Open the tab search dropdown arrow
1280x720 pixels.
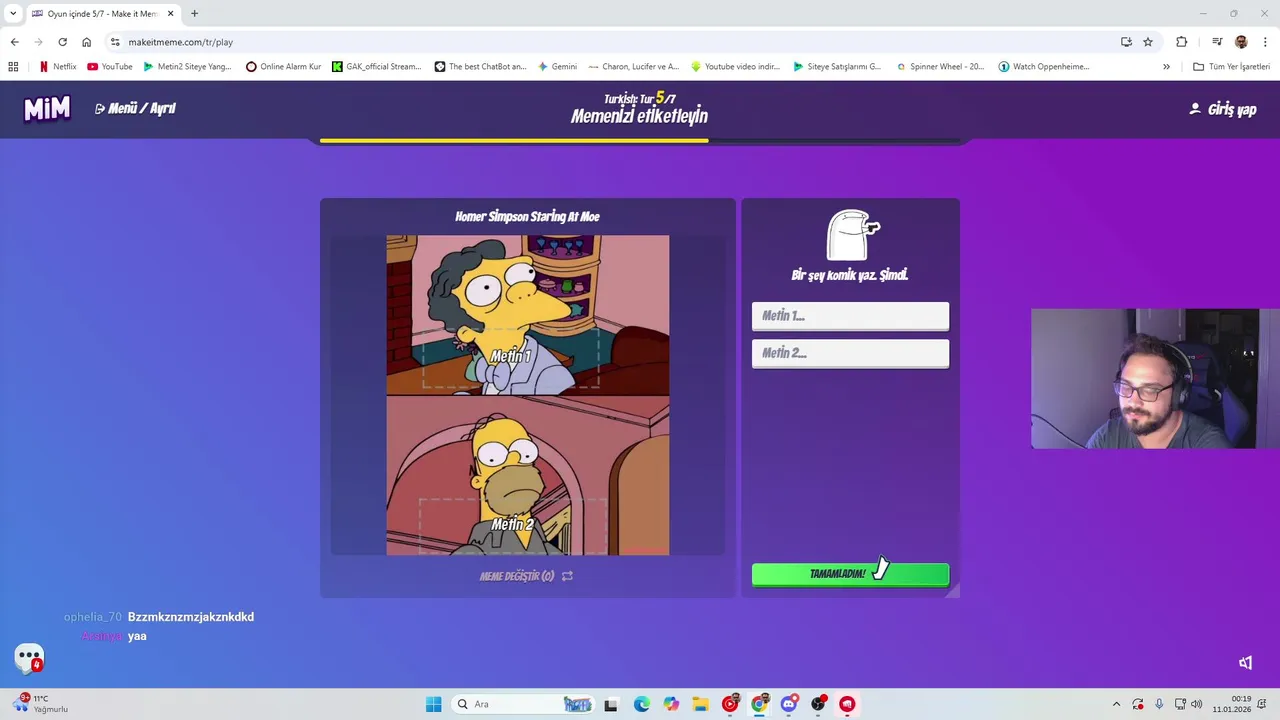13,14
